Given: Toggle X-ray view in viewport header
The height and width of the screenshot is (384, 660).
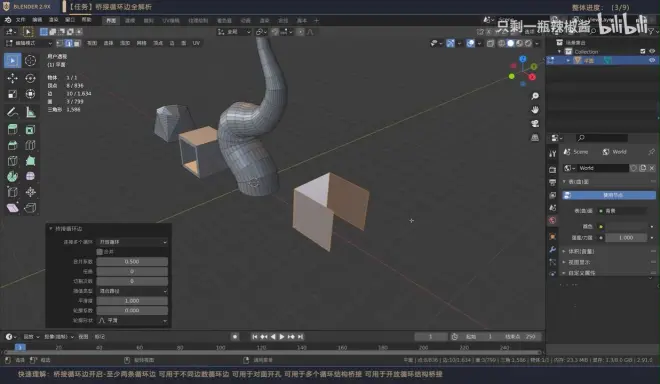Looking at the screenshot, I should click(490, 43).
